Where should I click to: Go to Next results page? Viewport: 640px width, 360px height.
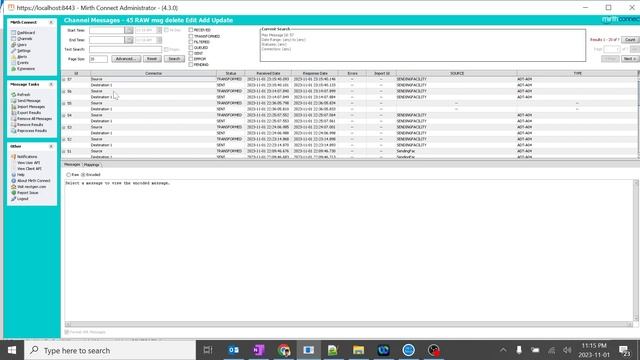[x=630, y=59]
